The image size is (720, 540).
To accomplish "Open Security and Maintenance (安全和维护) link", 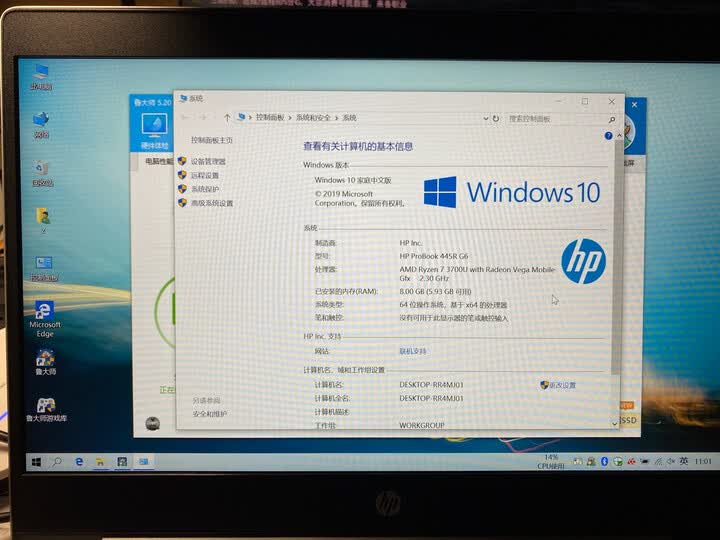I will pos(210,414).
